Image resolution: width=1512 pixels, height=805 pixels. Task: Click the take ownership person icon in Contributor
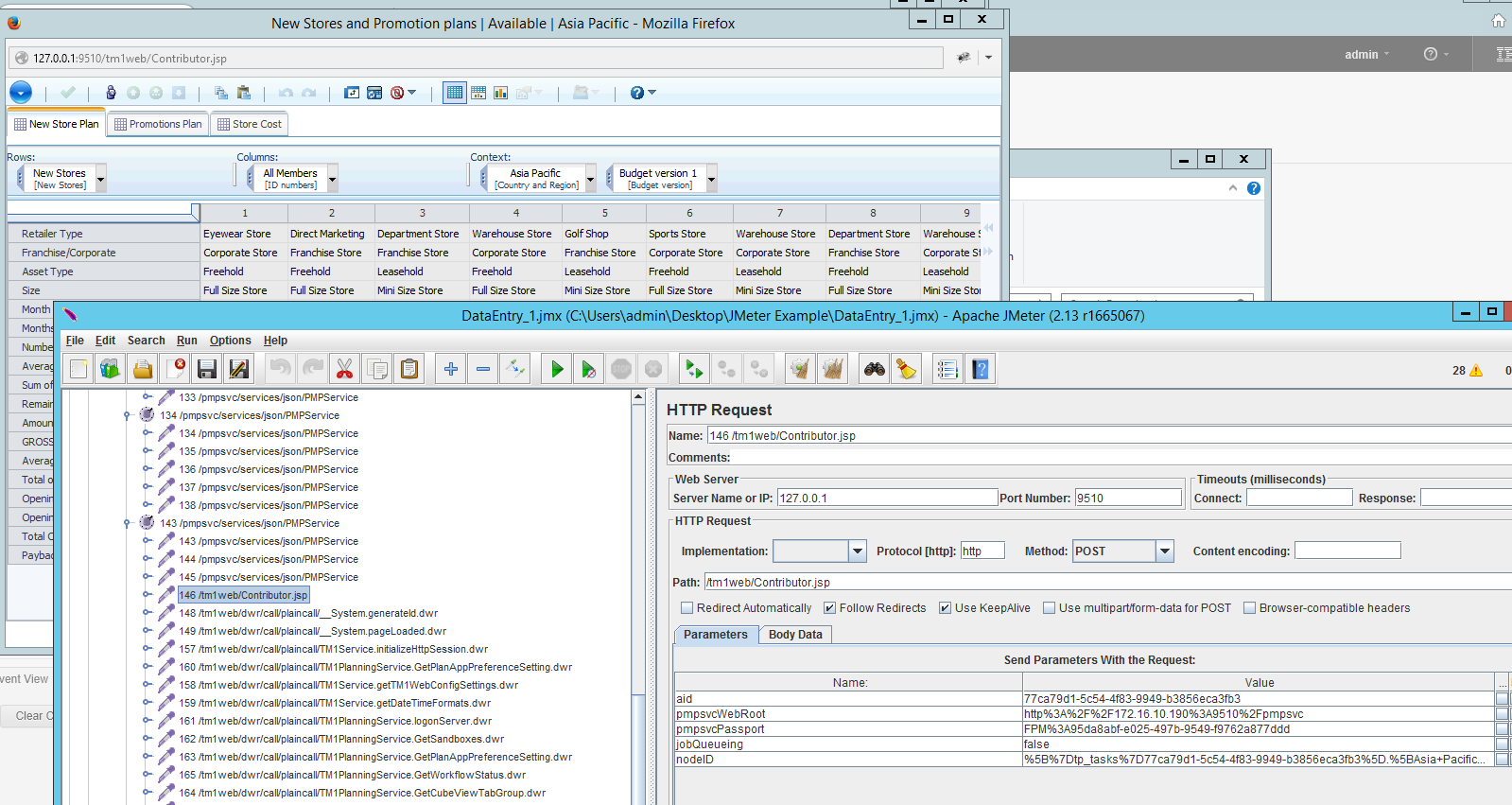(x=111, y=93)
